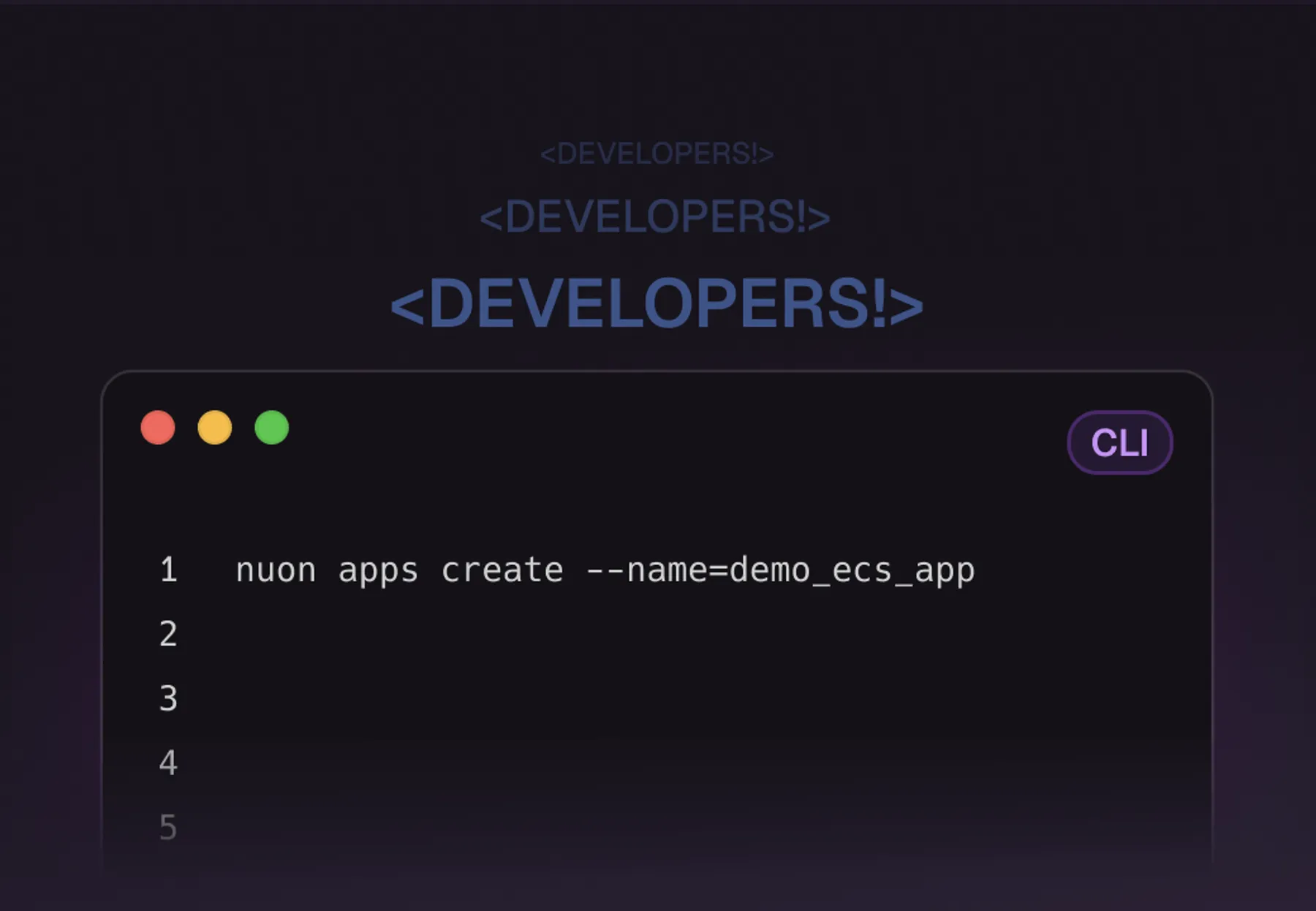The image size is (1316, 911).
Task: Select the CLI badge
Action: tap(1120, 442)
